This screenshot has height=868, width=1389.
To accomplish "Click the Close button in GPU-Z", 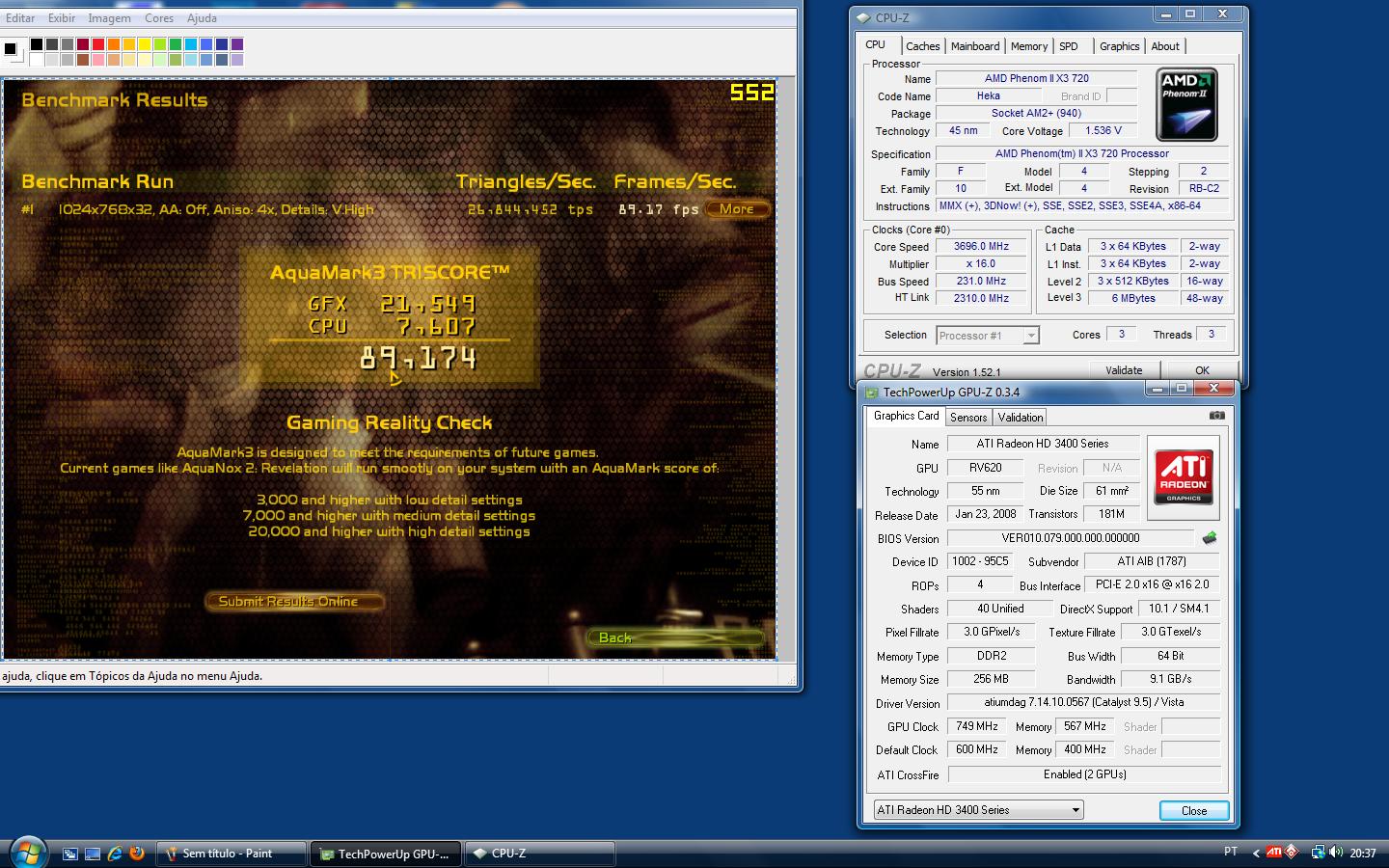I will (1194, 811).
